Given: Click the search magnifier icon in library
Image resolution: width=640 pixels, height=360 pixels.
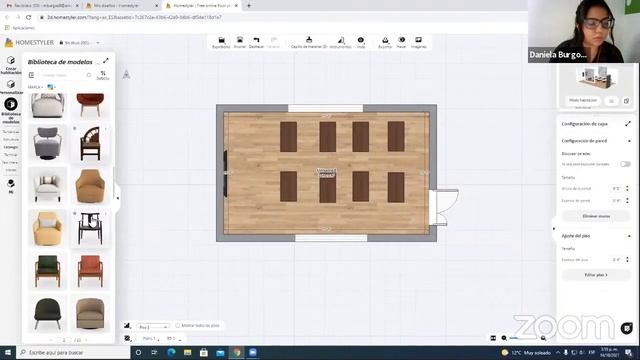Looking at the screenshot, I should point(89,75).
